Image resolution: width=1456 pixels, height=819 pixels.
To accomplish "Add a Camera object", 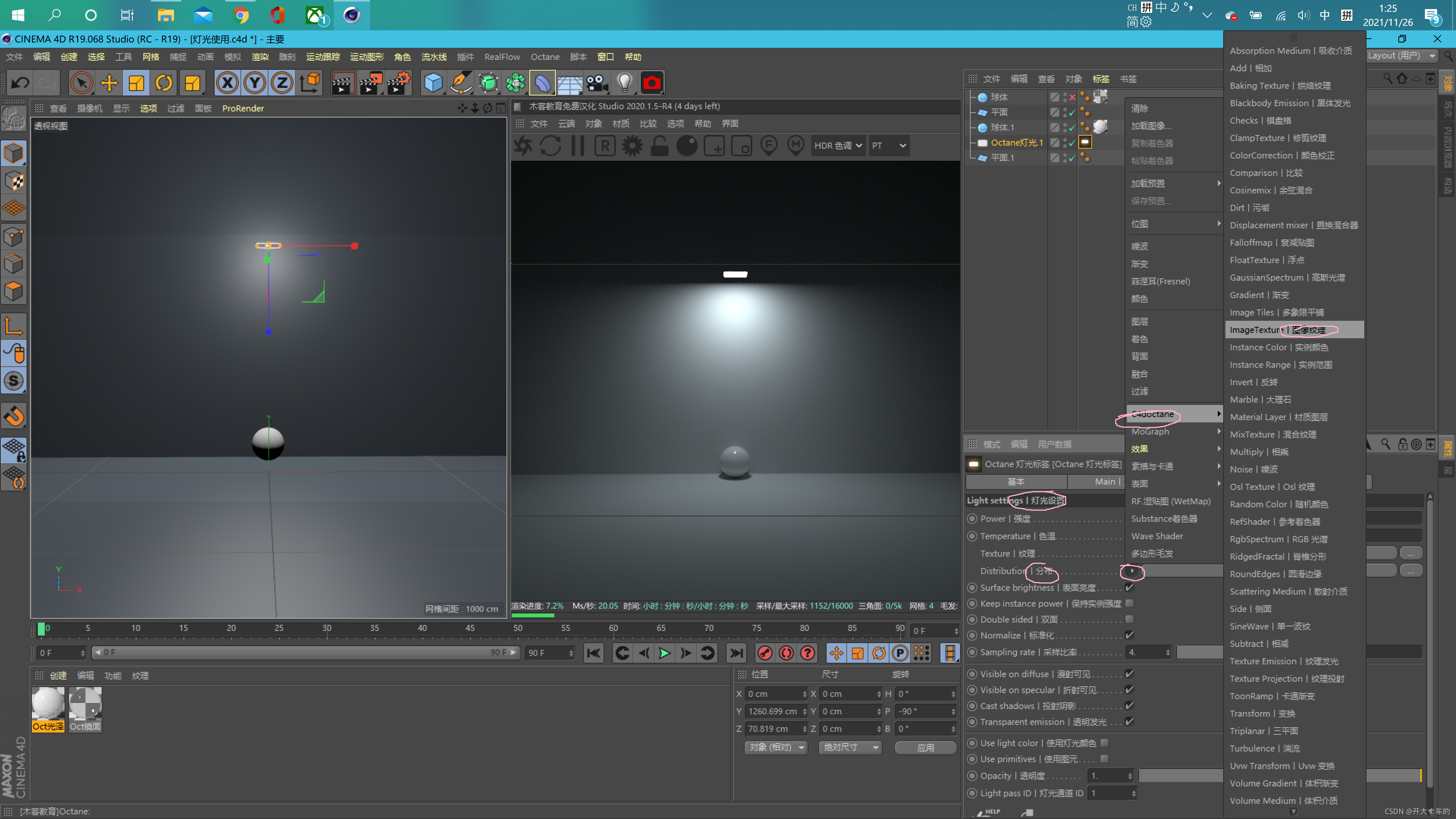I will (597, 83).
